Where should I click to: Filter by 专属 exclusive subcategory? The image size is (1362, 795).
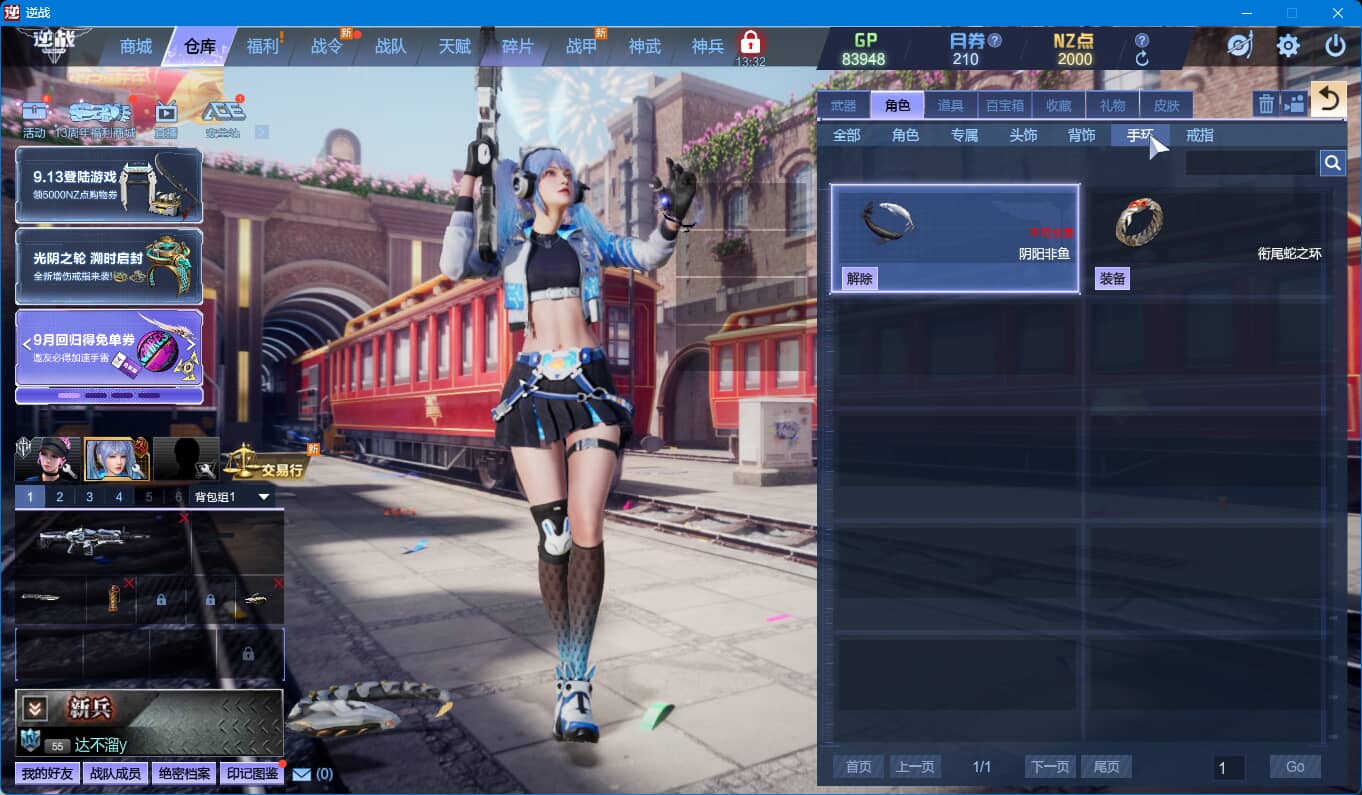(x=965, y=135)
